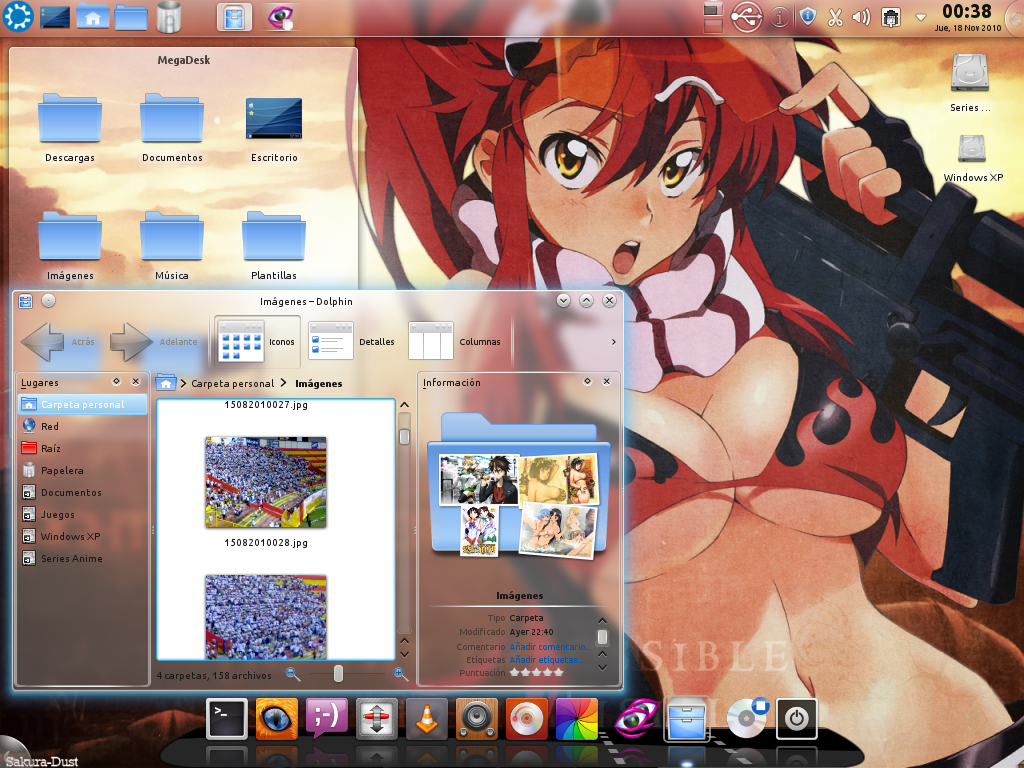
Task: Click the file view vertical scrollbar handle
Action: (404, 436)
